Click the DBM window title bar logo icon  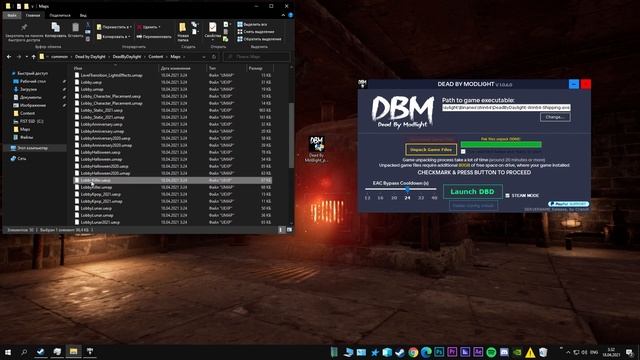pyautogui.click(x=362, y=84)
